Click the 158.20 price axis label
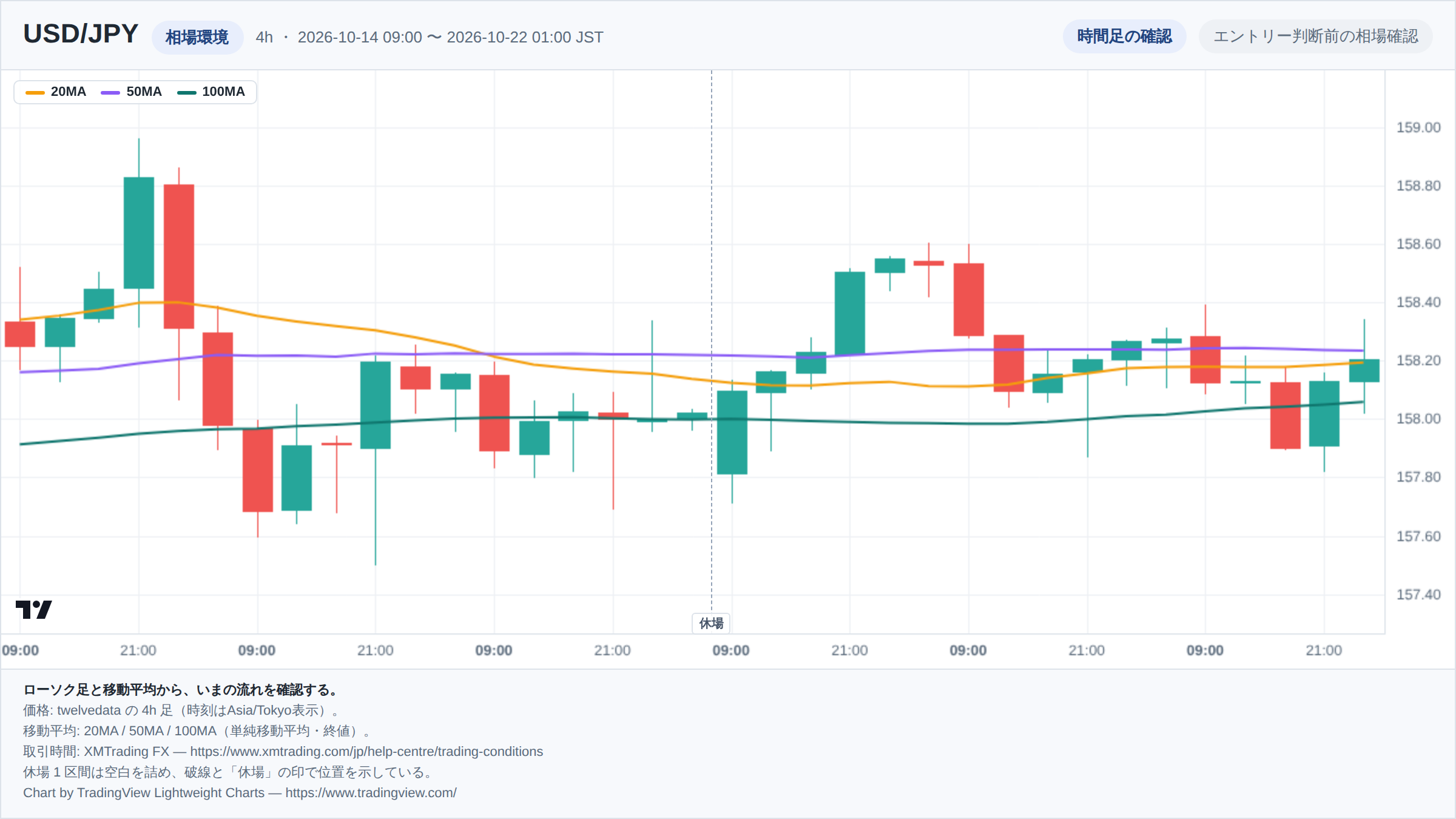The width and height of the screenshot is (1456, 819). tap(1418, 360)
